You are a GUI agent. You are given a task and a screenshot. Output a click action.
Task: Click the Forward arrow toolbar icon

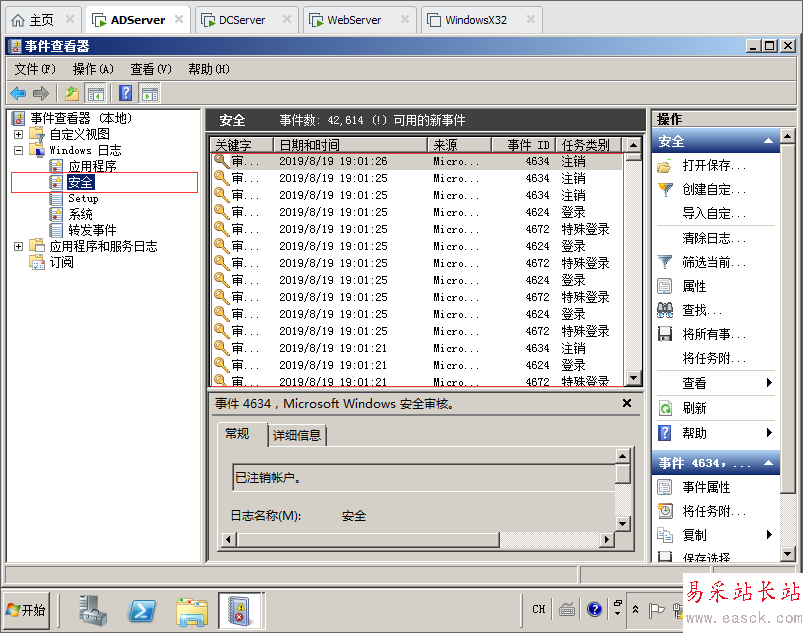coord(40,93)
